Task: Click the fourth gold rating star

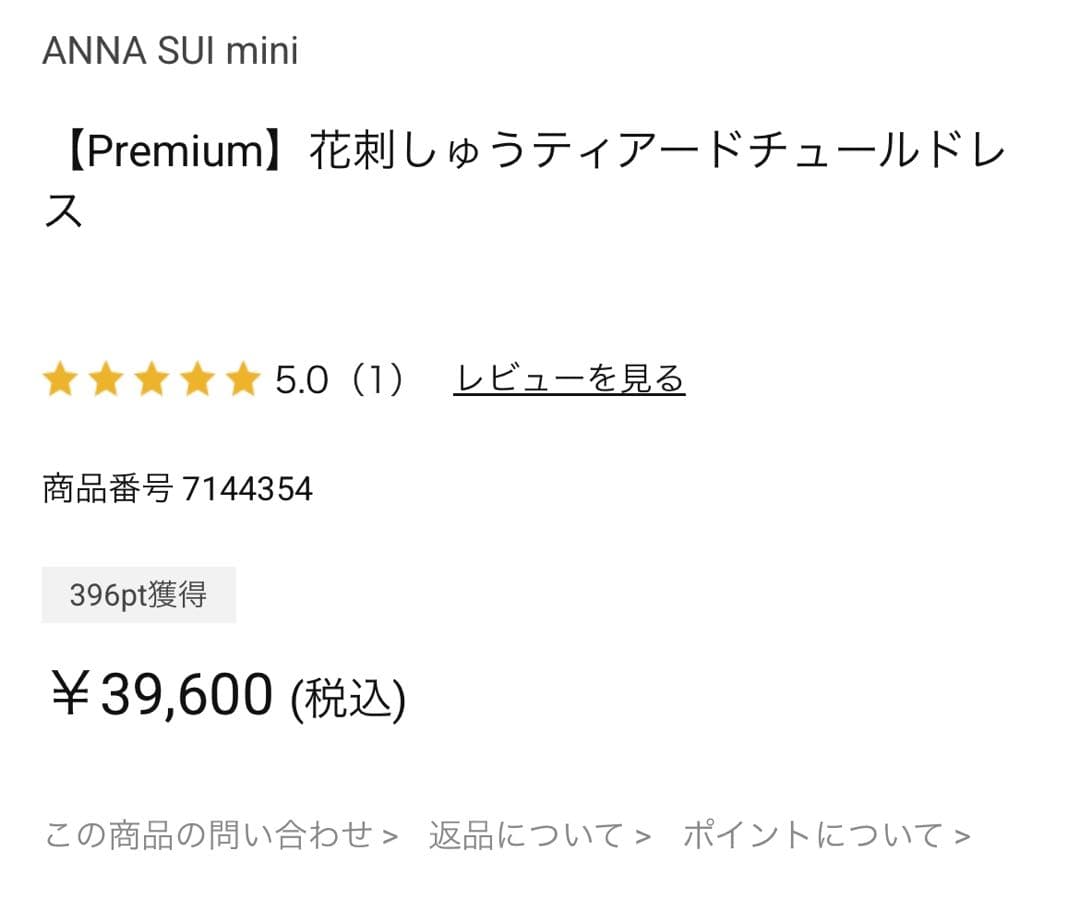Action: pyautogui.click(x=197, y=380)
